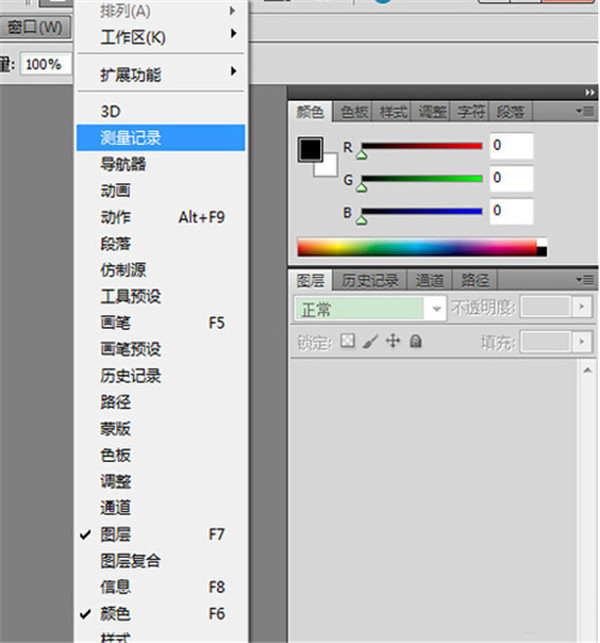Expand the 扩展功能 submenu

pos(161,74)
